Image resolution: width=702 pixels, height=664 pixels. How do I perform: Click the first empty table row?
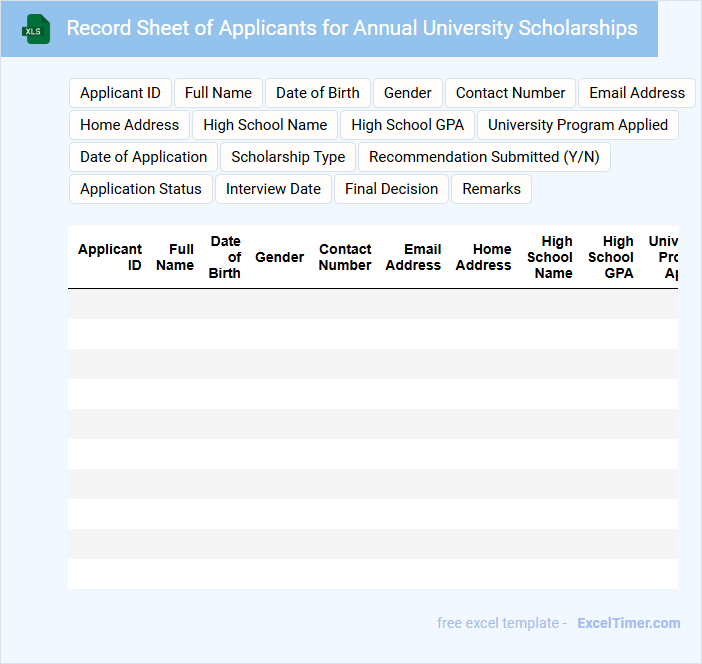tap(372, 304)
